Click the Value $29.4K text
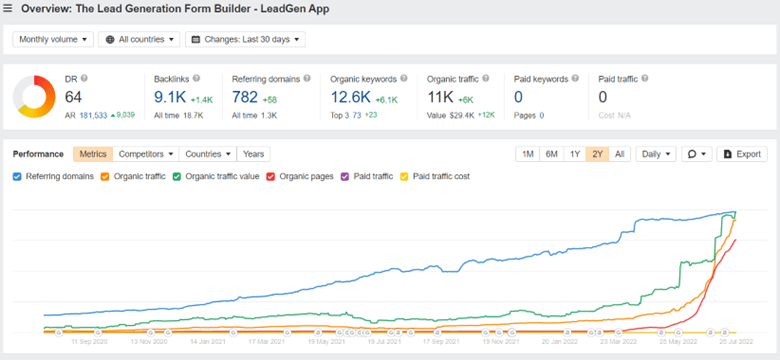 pos(450,115)
